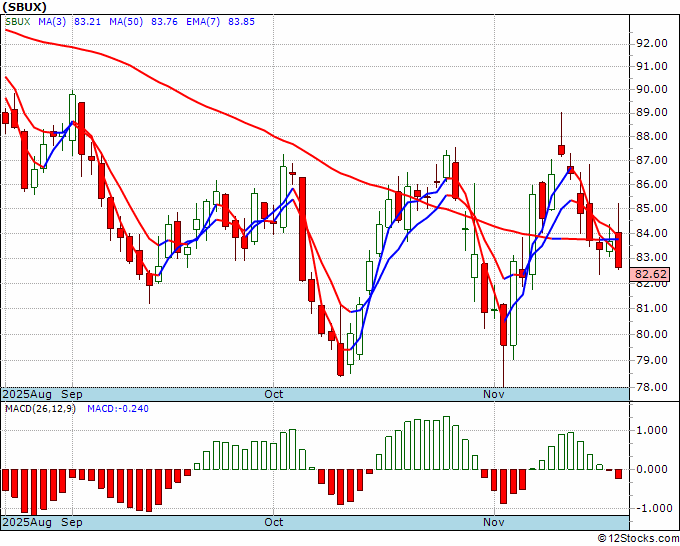Viewport: 680px width, 546px height.
Task: Click Oct on the price chart date axis
Action: pyautogui.click(x=274, y=395)
